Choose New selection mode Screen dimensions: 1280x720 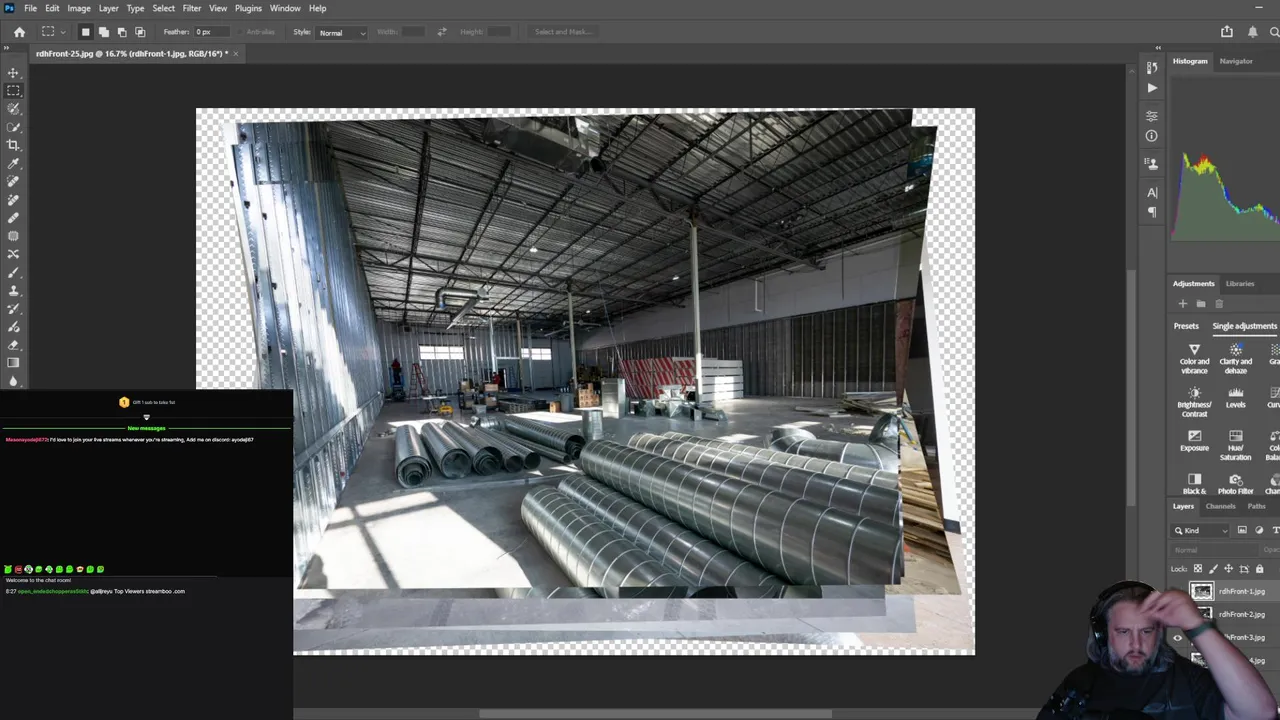(85, 32)
